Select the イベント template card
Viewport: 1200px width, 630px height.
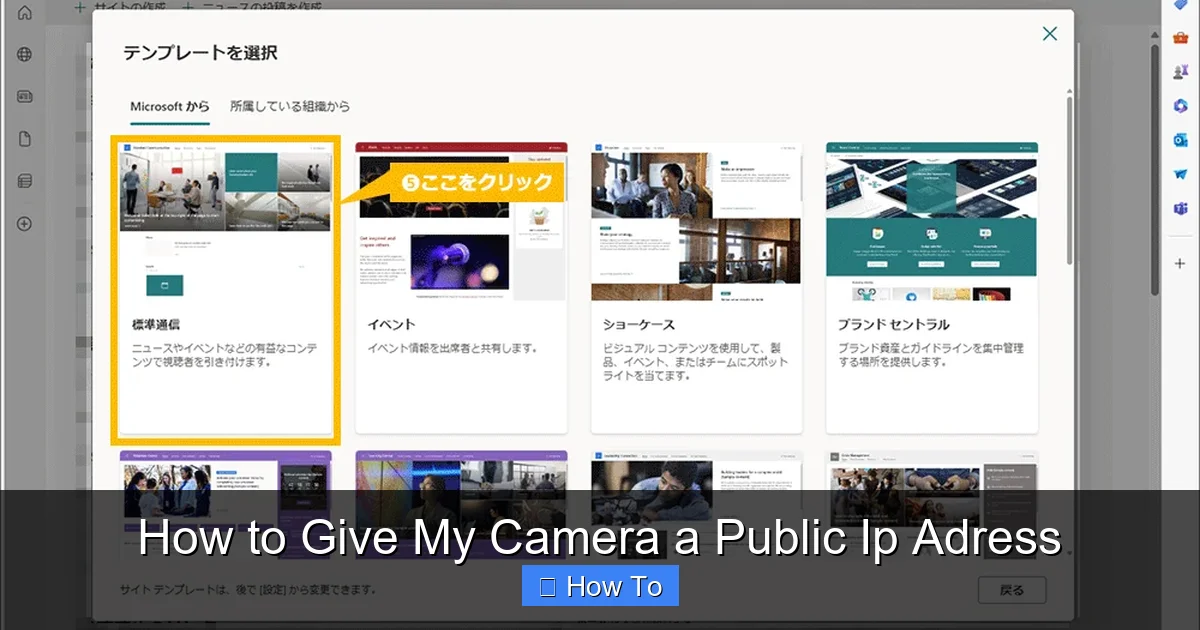(x=461, y=288)
